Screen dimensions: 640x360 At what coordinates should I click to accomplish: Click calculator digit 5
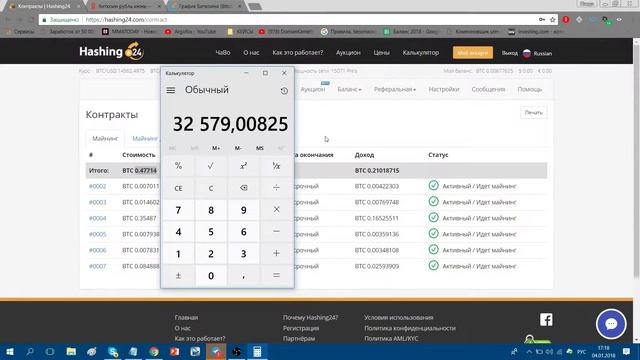coord(211,232)
